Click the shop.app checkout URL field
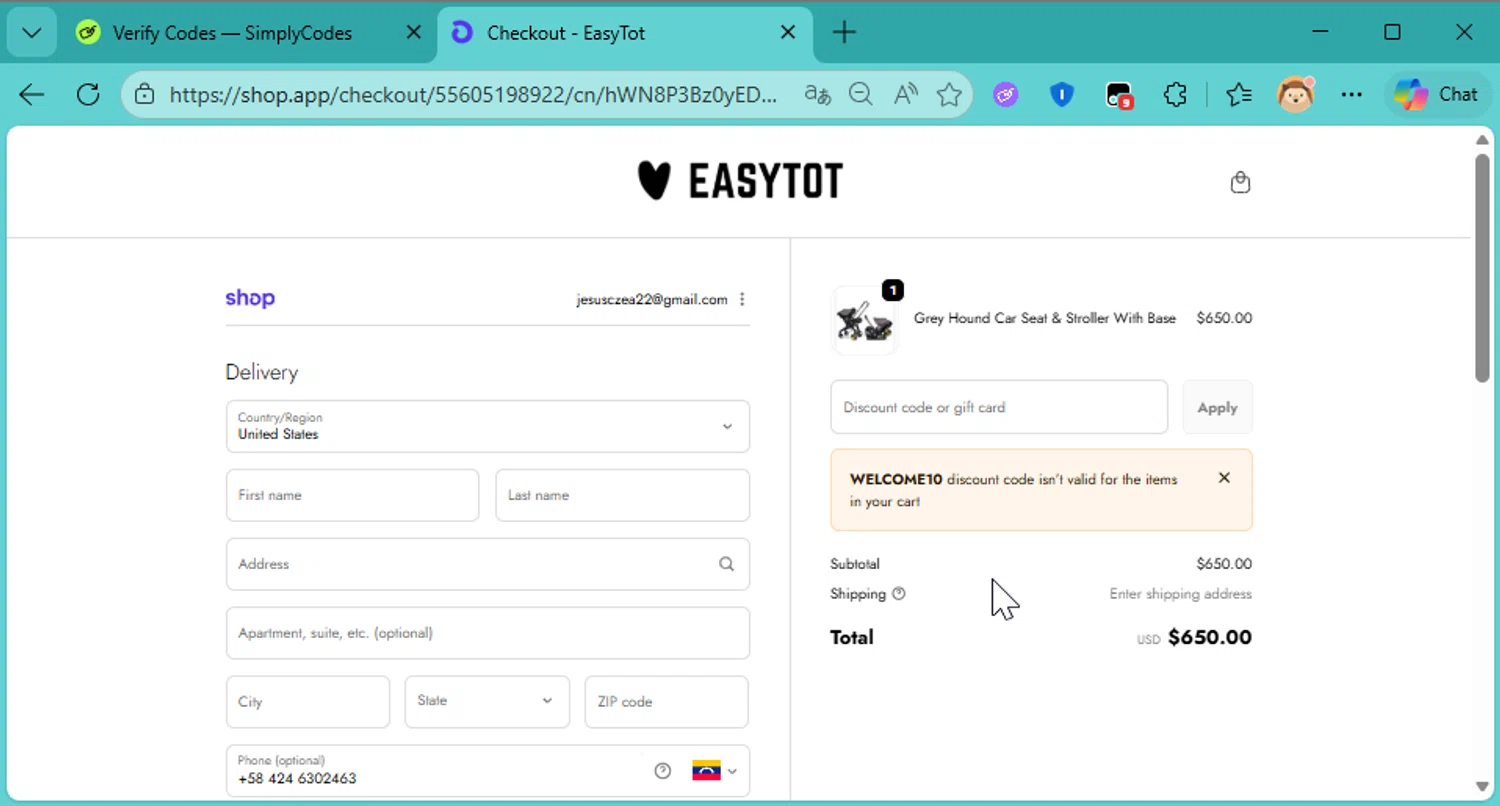The image size is (1500, 806). (472, 95)
